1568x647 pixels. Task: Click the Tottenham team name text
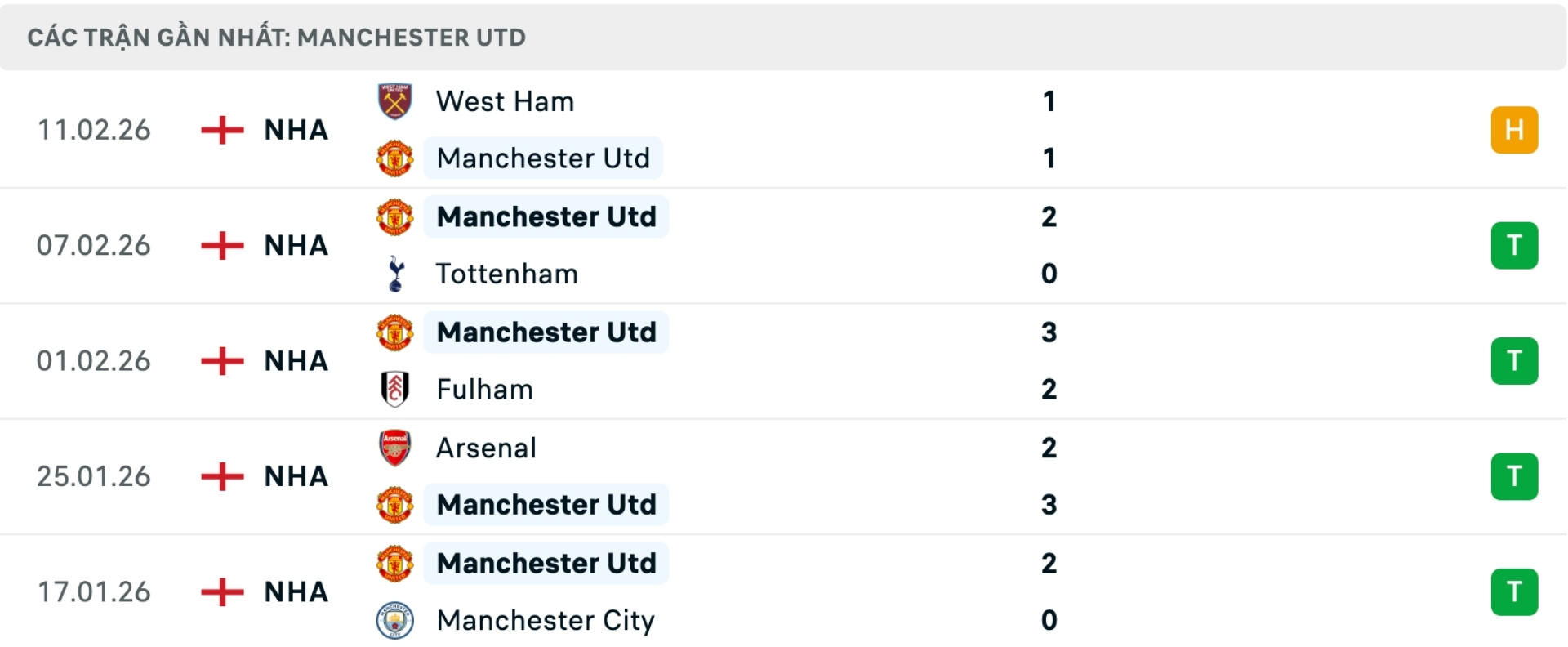pyautogui.click(x=506, y=274)
